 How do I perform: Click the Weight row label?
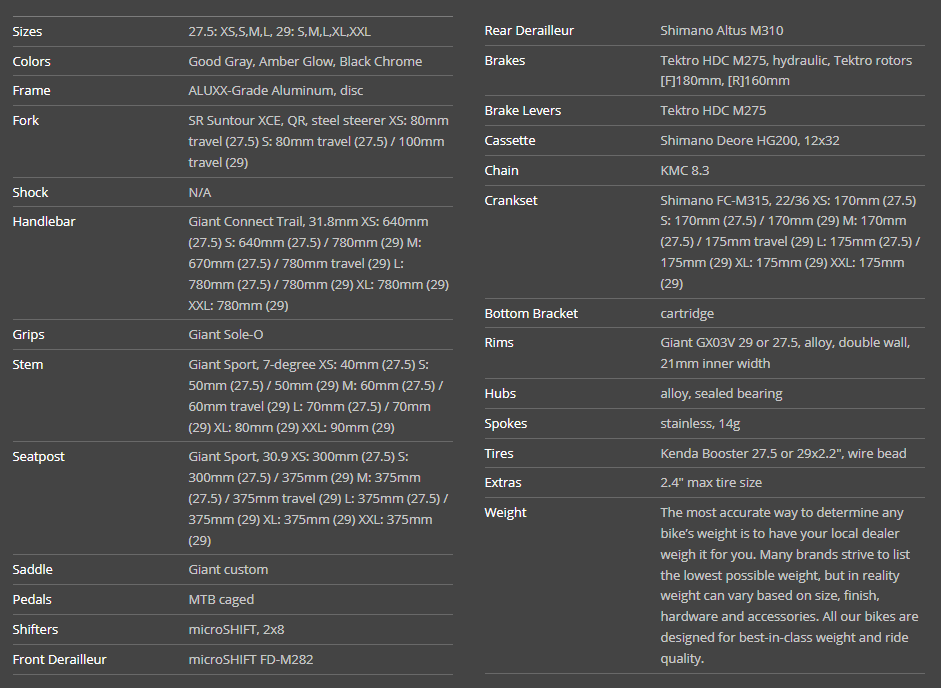coord(506,512)
